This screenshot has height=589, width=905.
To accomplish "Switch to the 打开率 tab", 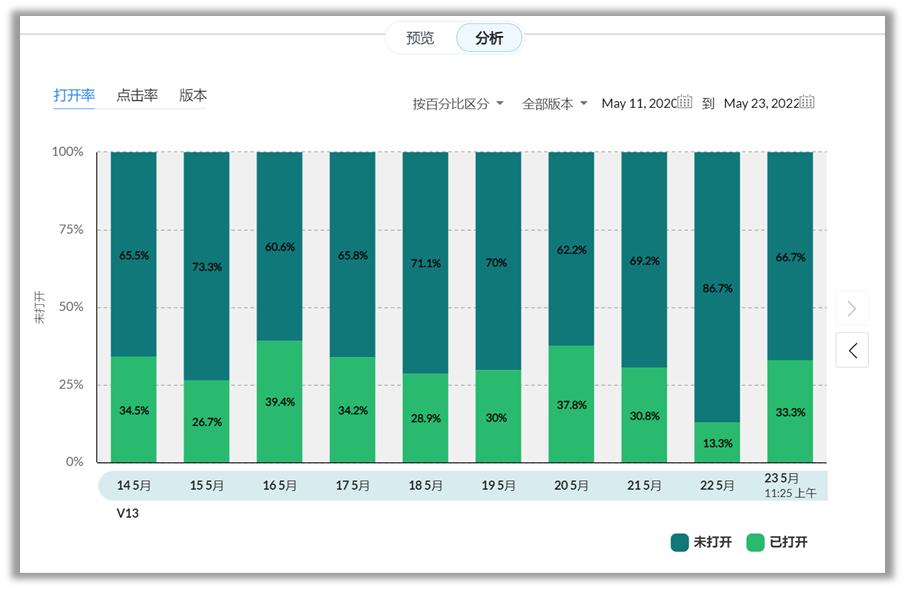I will coord(74,96).
